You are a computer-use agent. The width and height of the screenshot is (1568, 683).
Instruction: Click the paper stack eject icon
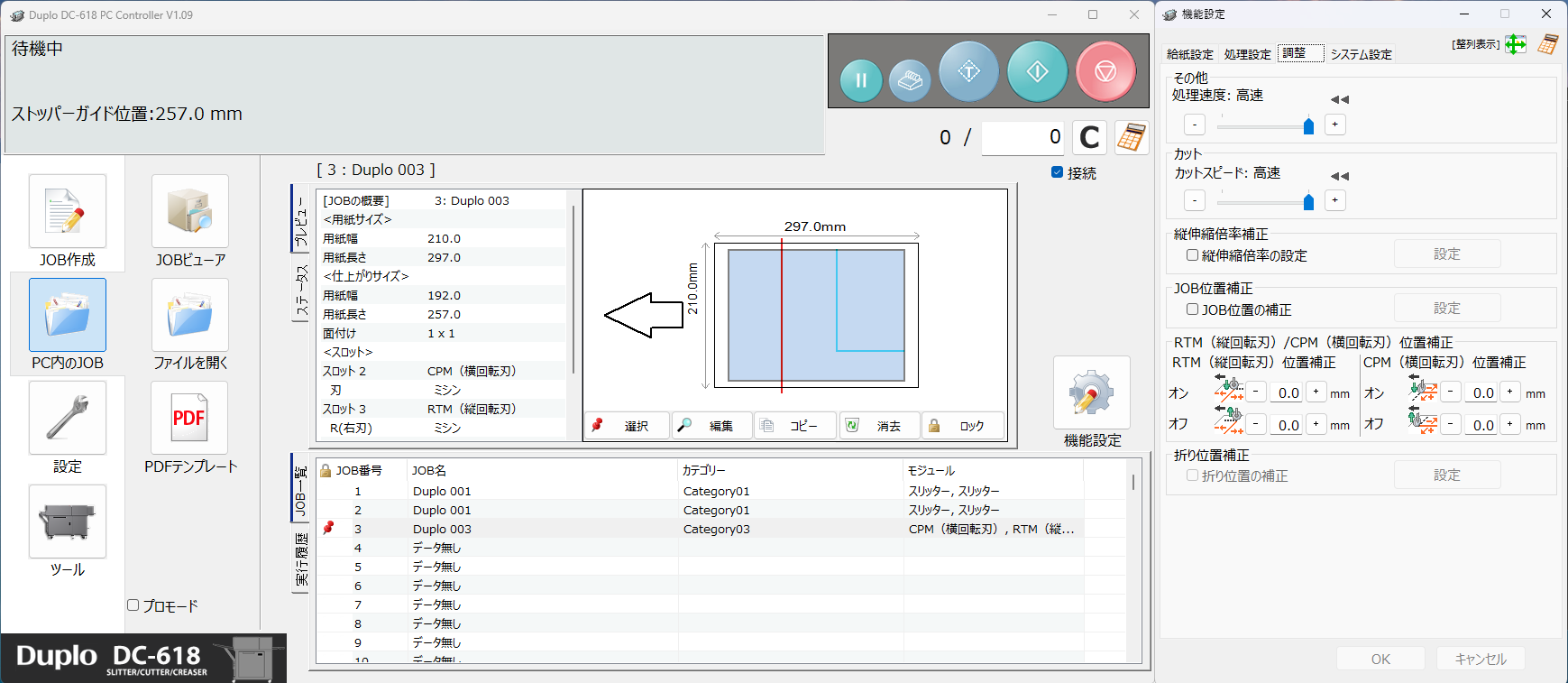point(910,80)
